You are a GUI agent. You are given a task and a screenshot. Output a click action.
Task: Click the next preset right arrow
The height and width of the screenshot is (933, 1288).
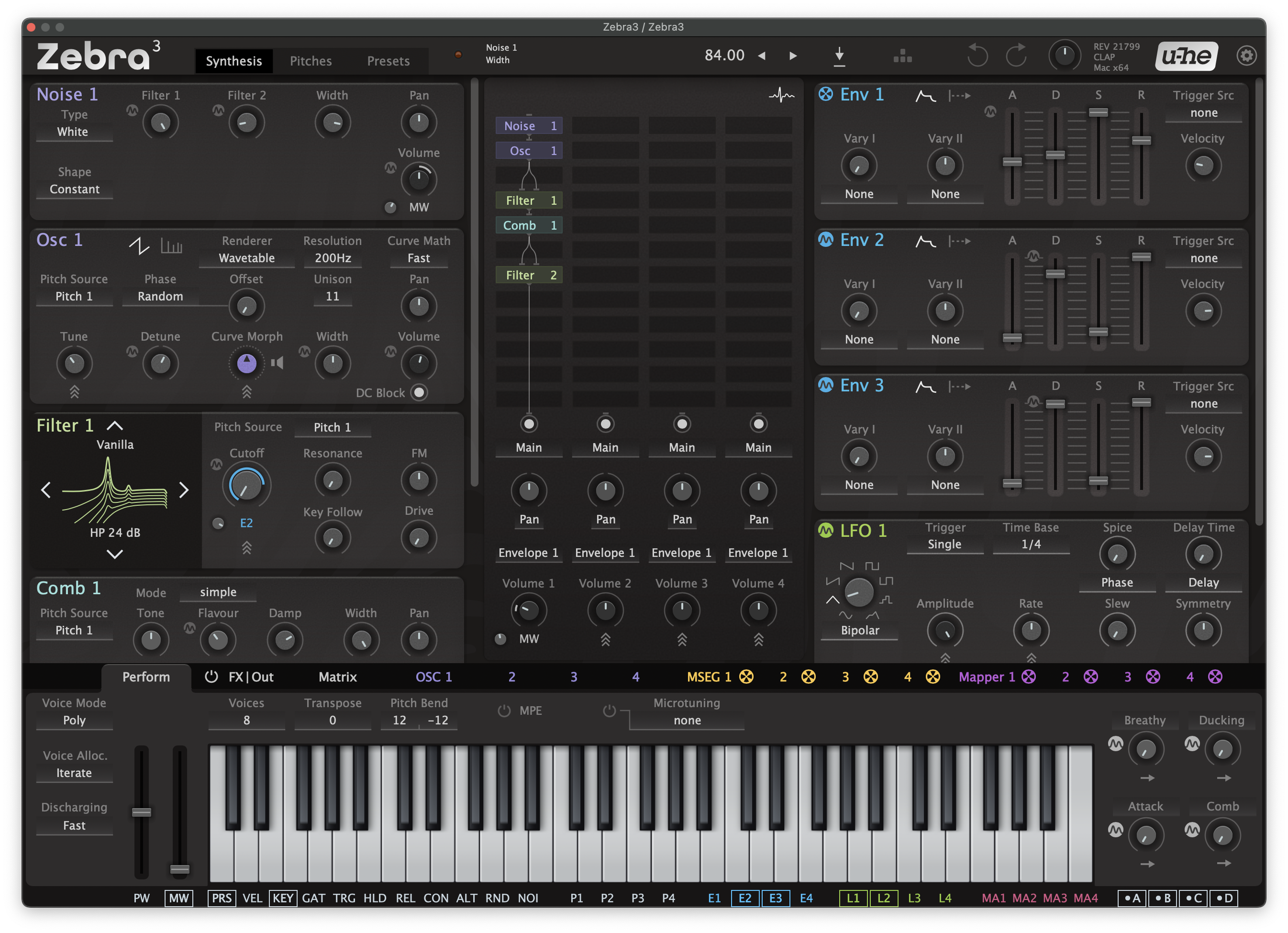point(793,56)
